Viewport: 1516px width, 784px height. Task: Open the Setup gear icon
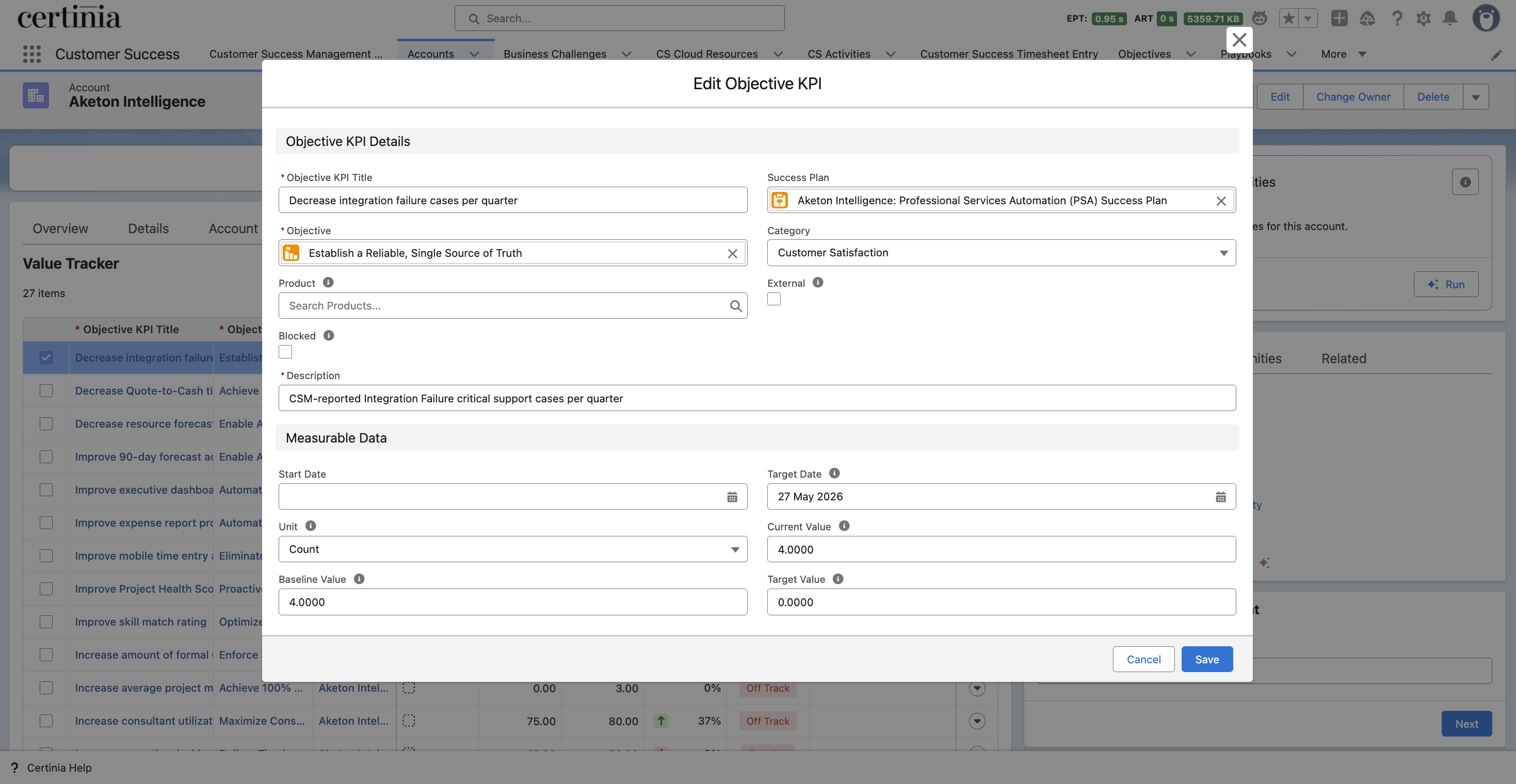tap(1423, 18)
